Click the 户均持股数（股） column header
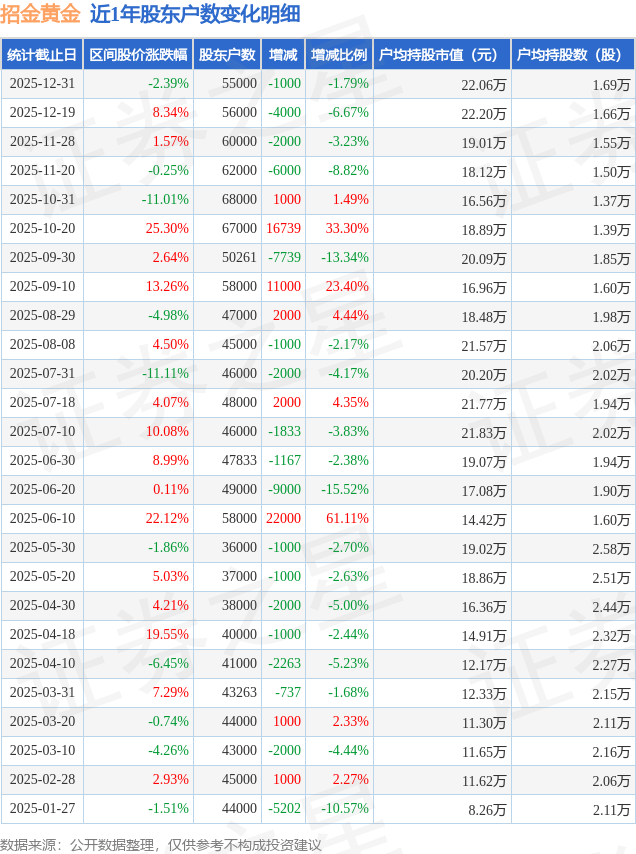This screenshot has width=636, height=854. [x=573, y=55]
